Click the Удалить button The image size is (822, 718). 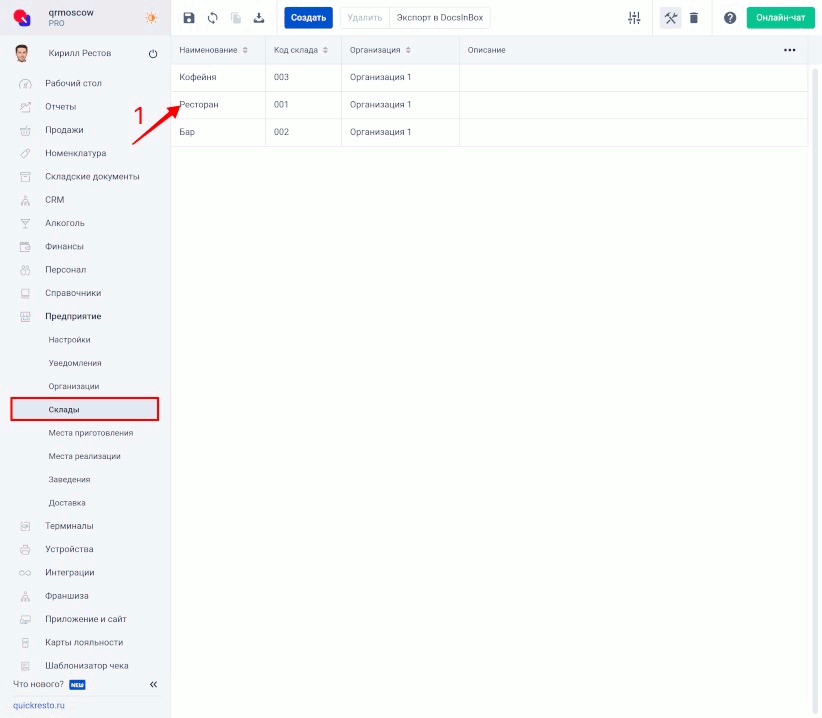click(365, 18)
